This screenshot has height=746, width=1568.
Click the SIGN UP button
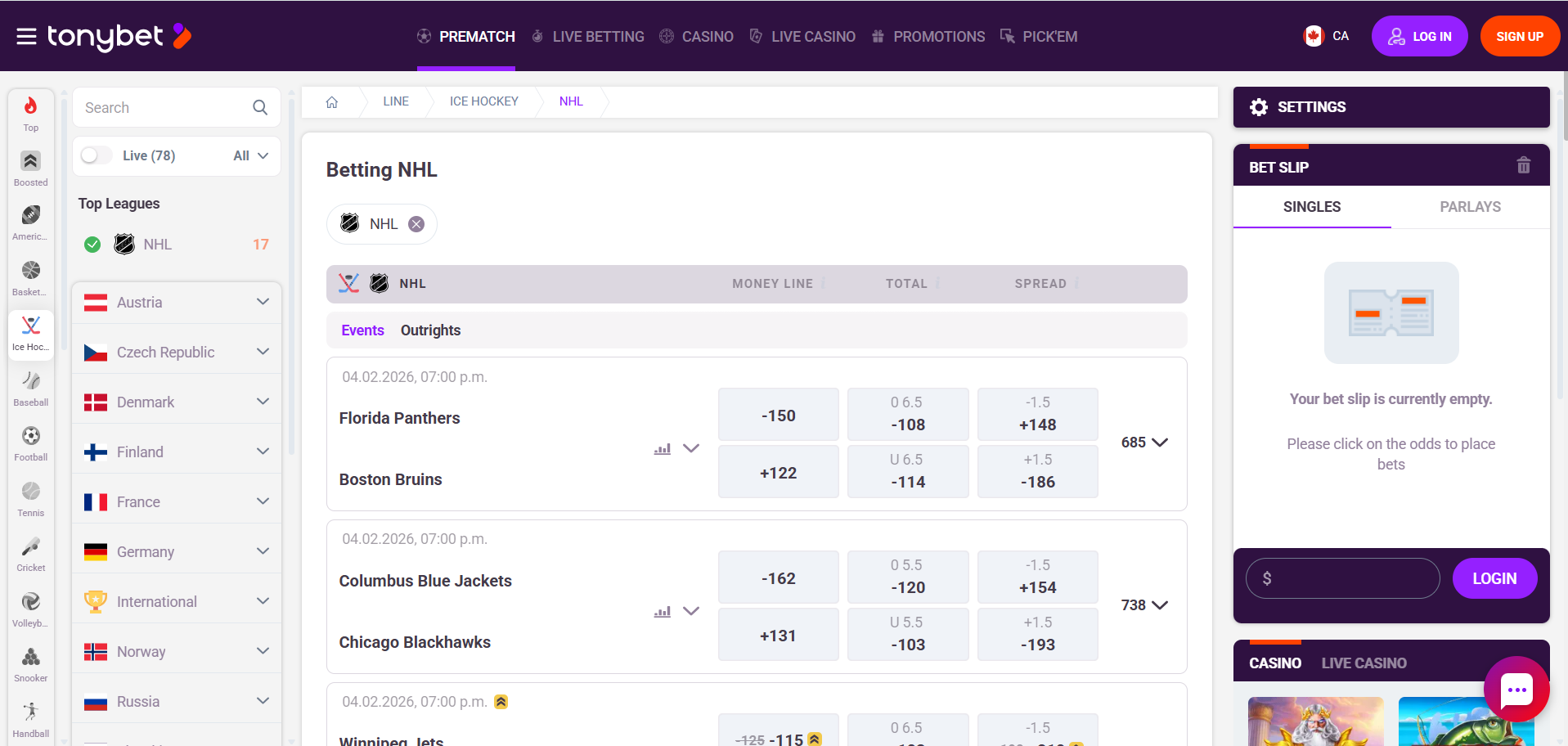(1519, 35)
